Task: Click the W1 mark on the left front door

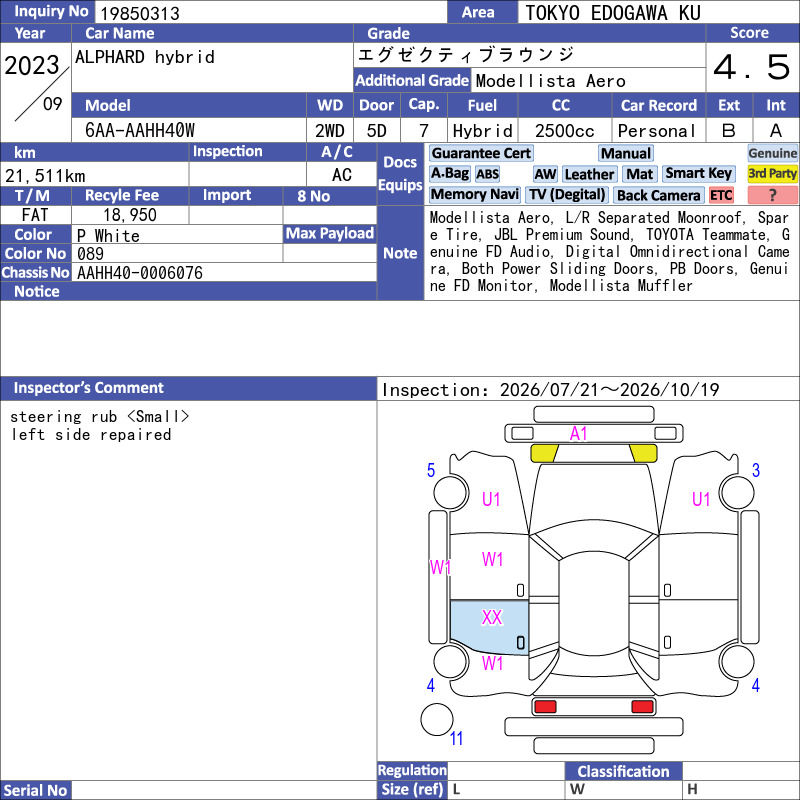Action: click(x=492, y=559)
